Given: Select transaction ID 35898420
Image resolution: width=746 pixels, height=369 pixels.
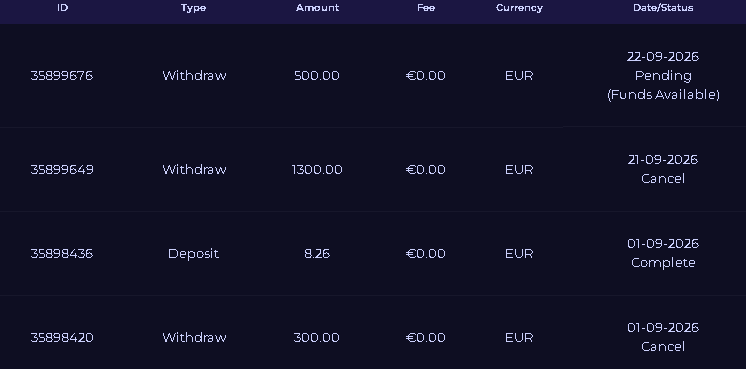Looking at the screenshot, I should point(62,338).
